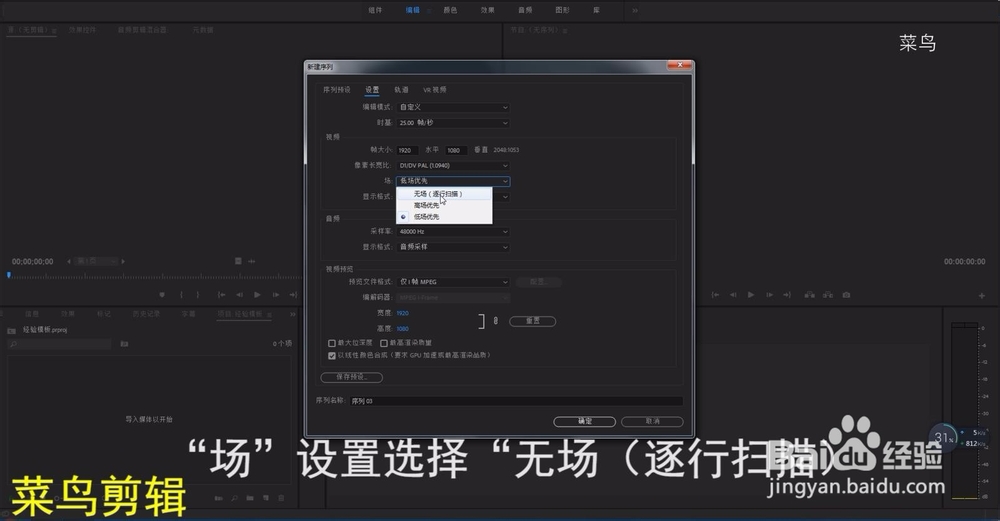Open the 标记 panel tab
The width and height of the screenshot is (1000, 521).
point(103,314)
